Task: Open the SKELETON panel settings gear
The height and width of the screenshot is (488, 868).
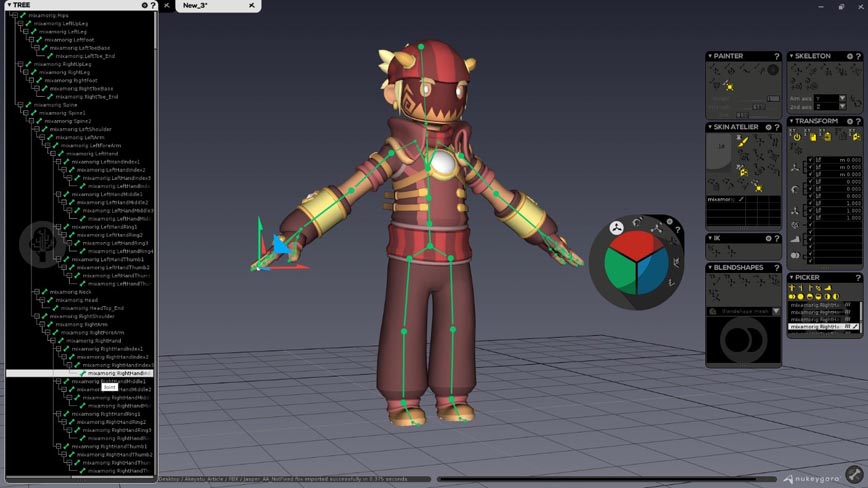Action: coord(850,56)
